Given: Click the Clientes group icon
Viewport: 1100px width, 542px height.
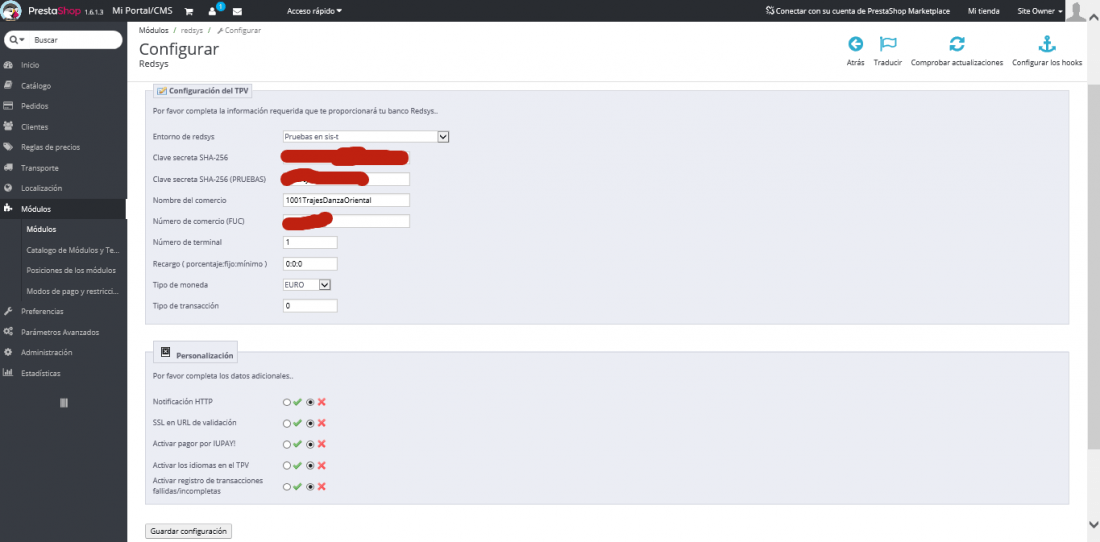Looking at the screenshot, I should (8, 127).
